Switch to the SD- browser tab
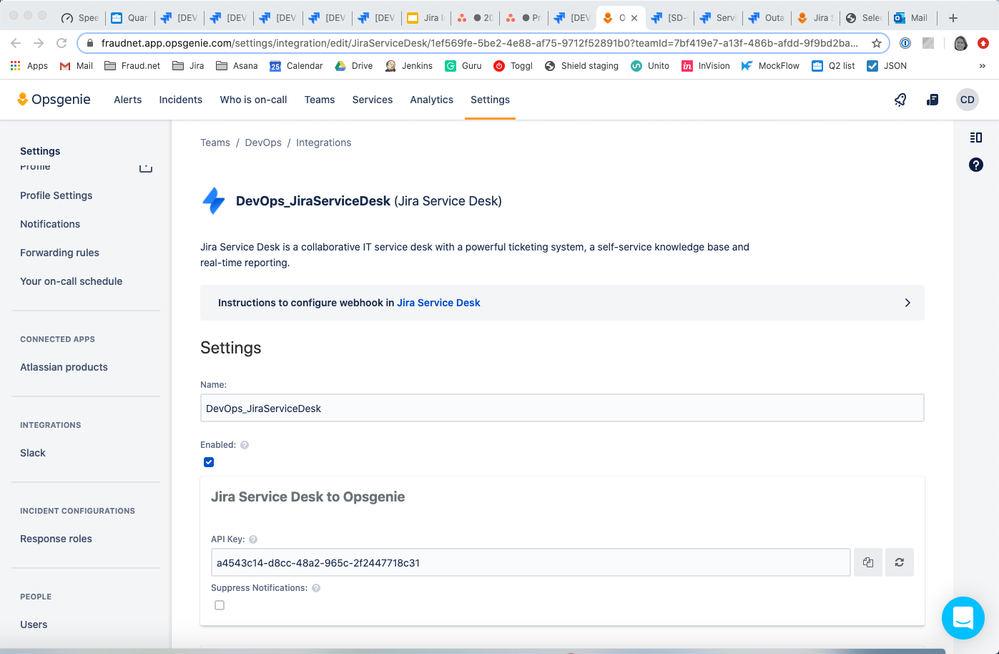 coord(670,18)
